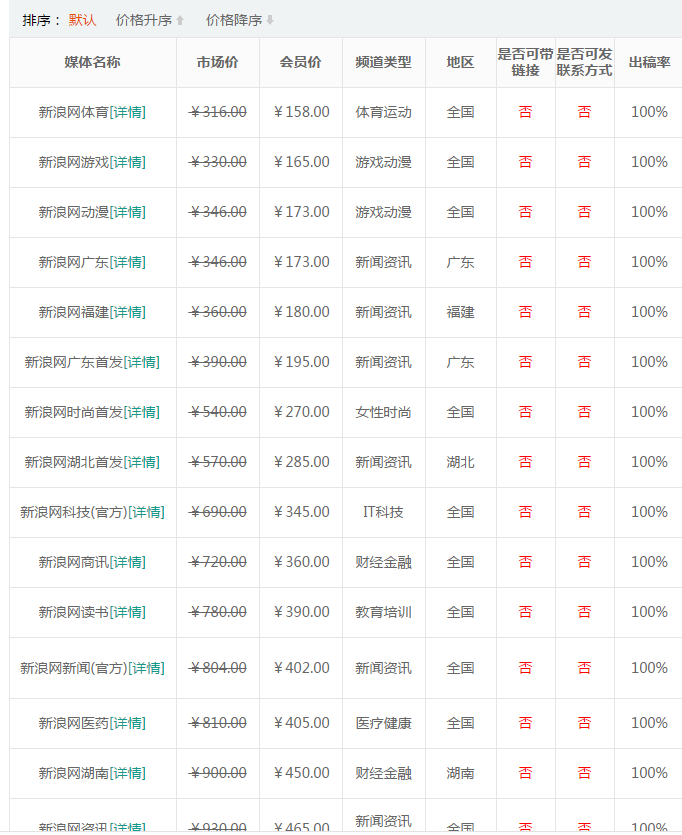
Task: Sort by price descending (价格降序)
Action: [233, 20]
